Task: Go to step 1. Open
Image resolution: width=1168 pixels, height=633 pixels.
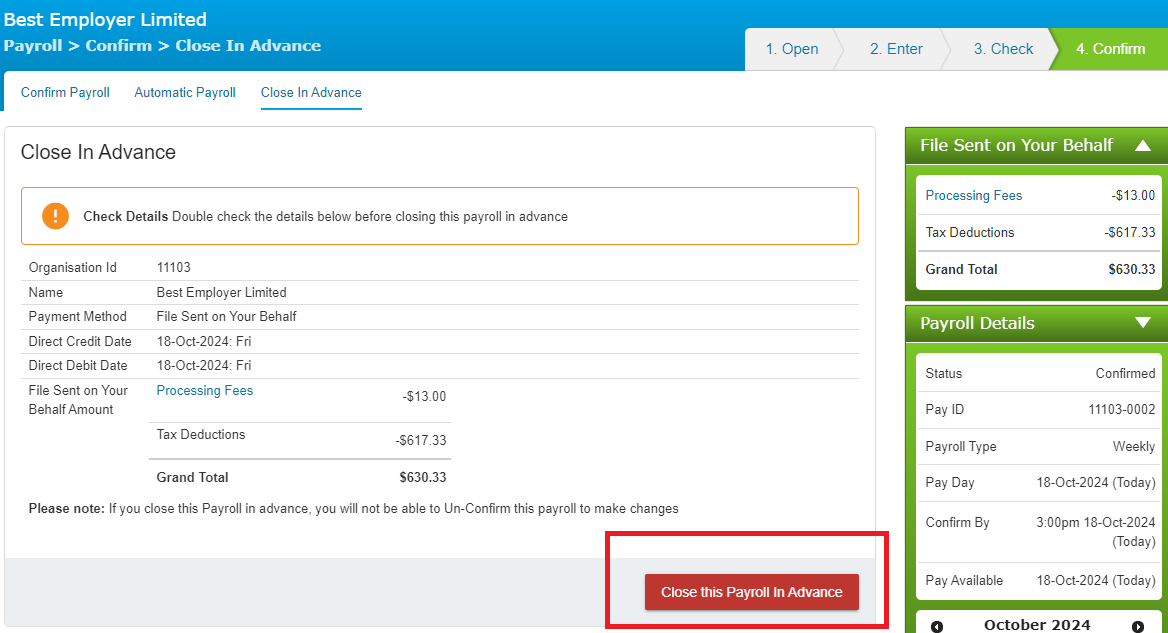Action: (792, 49)
